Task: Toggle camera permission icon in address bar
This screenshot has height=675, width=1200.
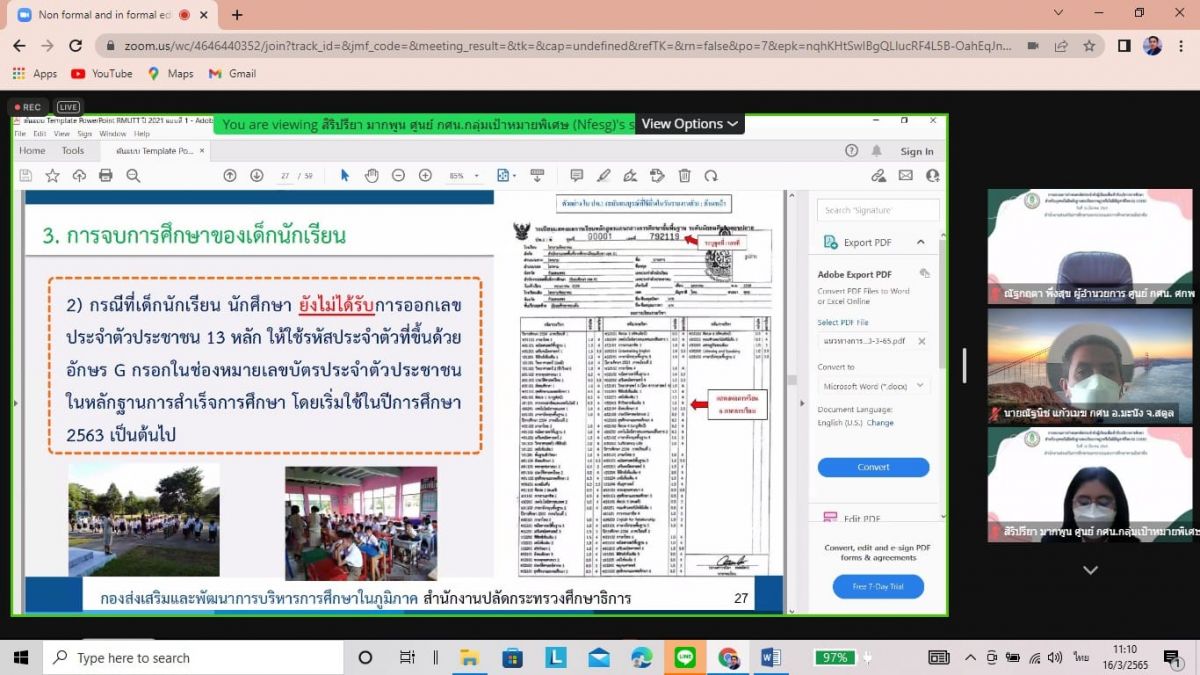Action: [1033, 46]
